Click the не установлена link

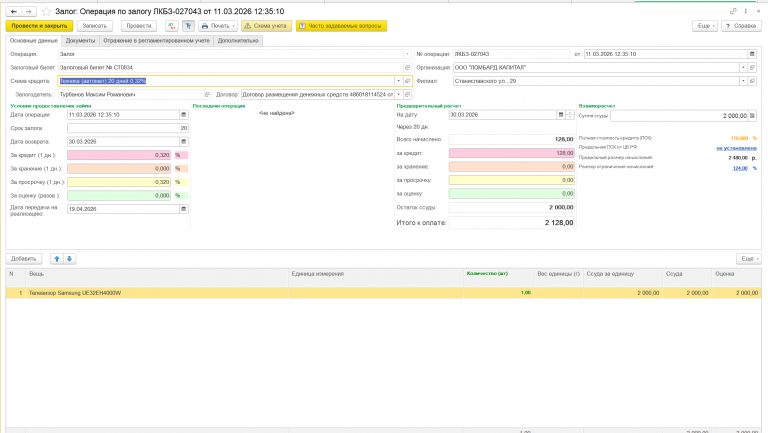coord(736,147)
